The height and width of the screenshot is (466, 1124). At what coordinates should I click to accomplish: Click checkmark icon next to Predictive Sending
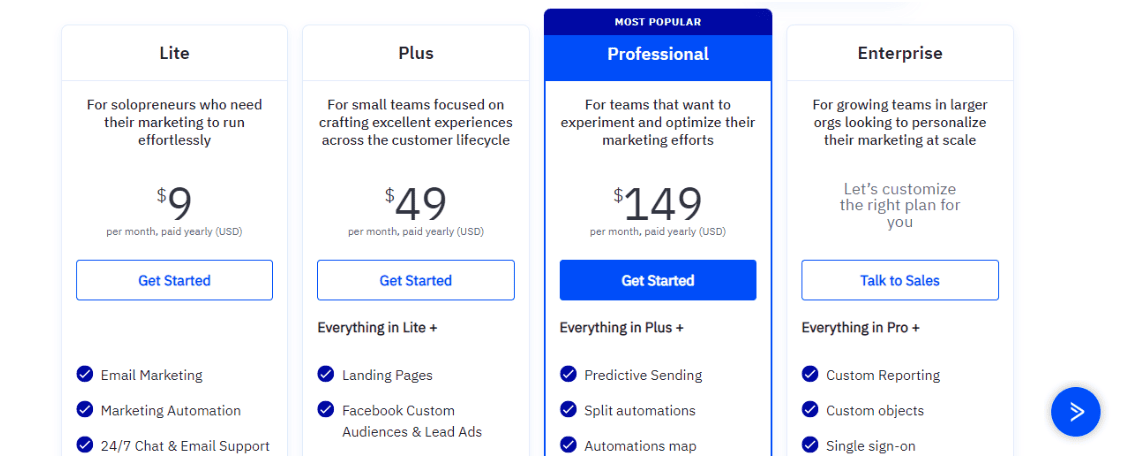point(568,374)
